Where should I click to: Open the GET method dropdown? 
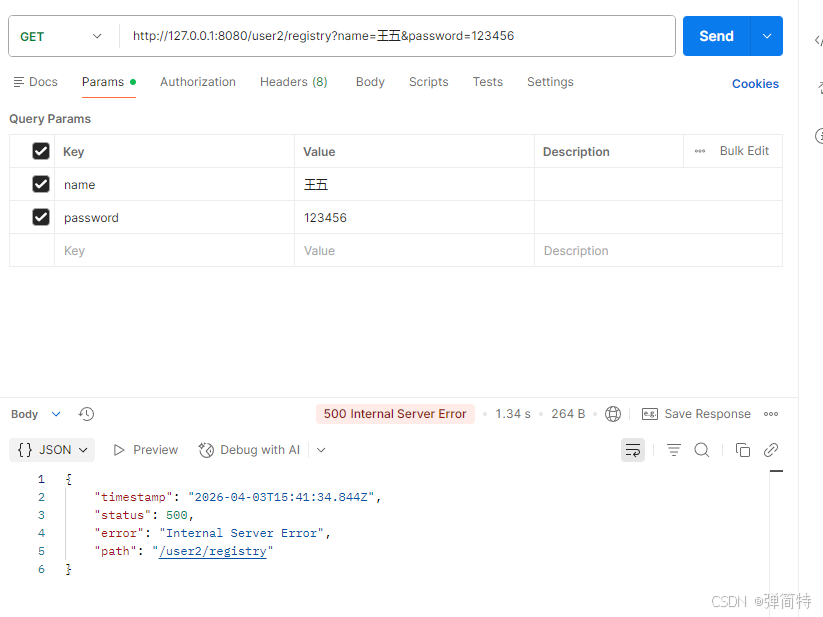61,36
